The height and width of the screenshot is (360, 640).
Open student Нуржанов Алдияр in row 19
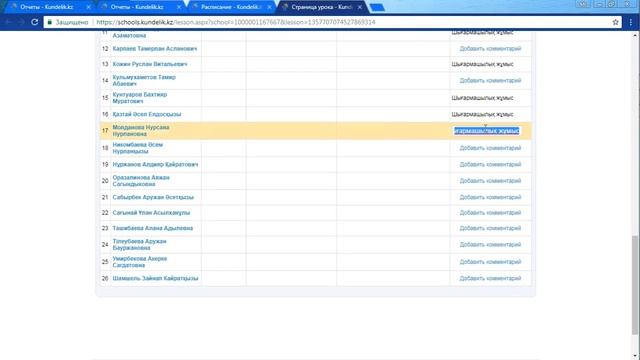point(156,164)
